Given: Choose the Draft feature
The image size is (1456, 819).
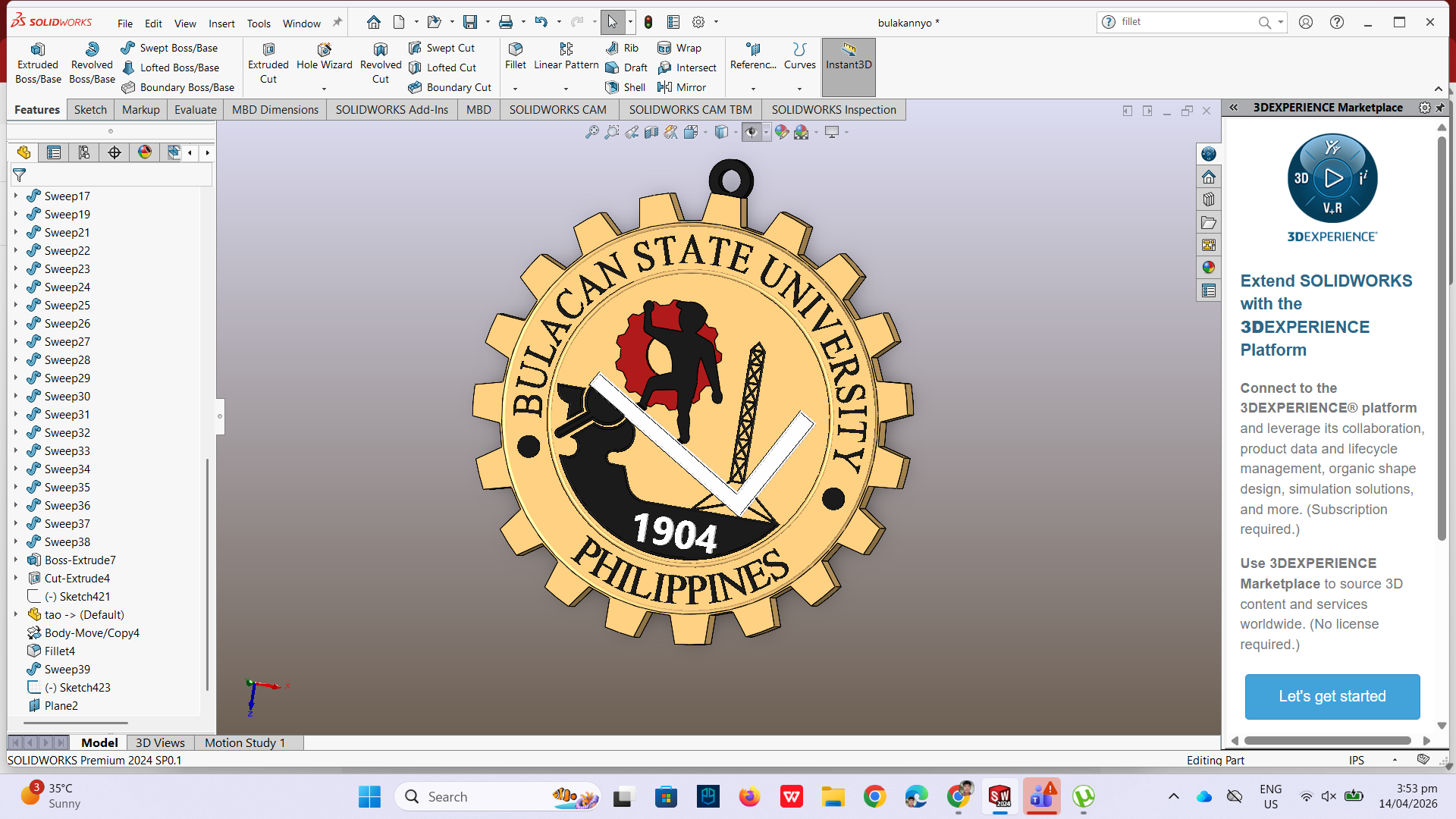Looking at the screenshot, I should [x=626, y=67].
